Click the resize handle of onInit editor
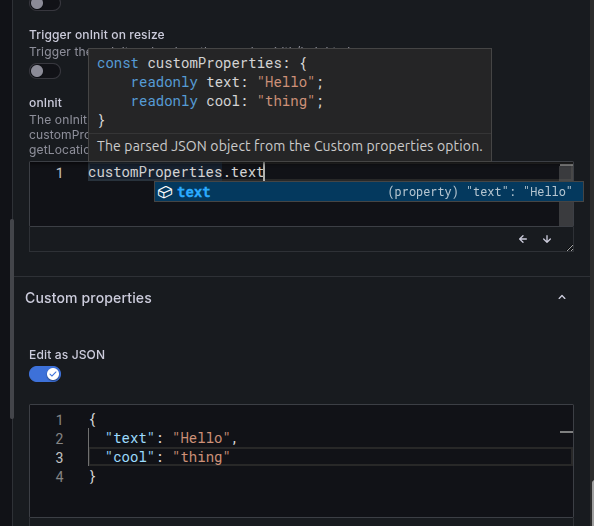Image resolution: width=594 pixels, height=526 pixels. 570,248
